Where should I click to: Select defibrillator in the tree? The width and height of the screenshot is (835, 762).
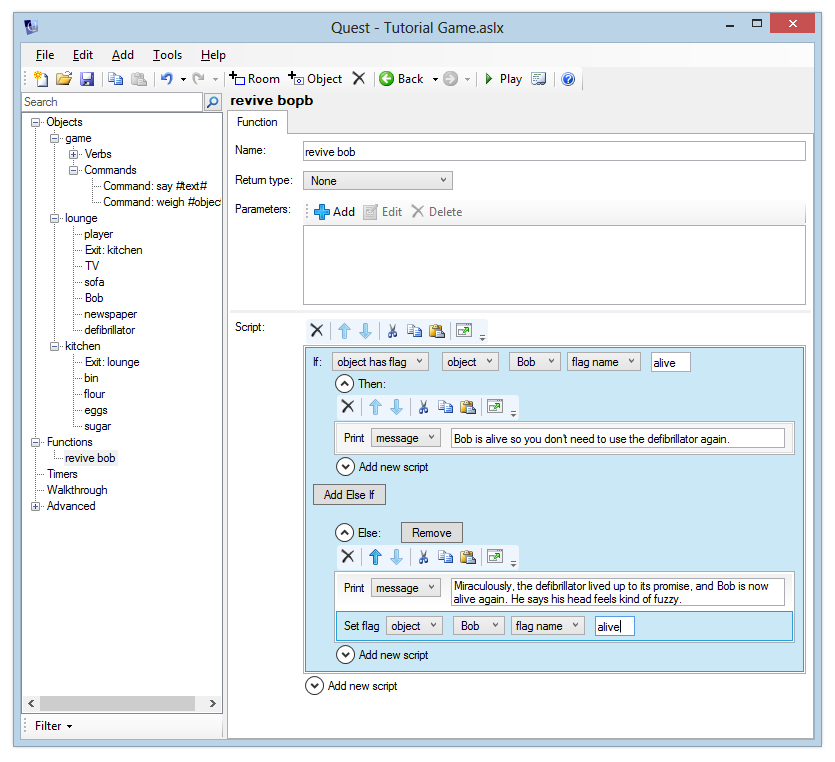[109, 330]
